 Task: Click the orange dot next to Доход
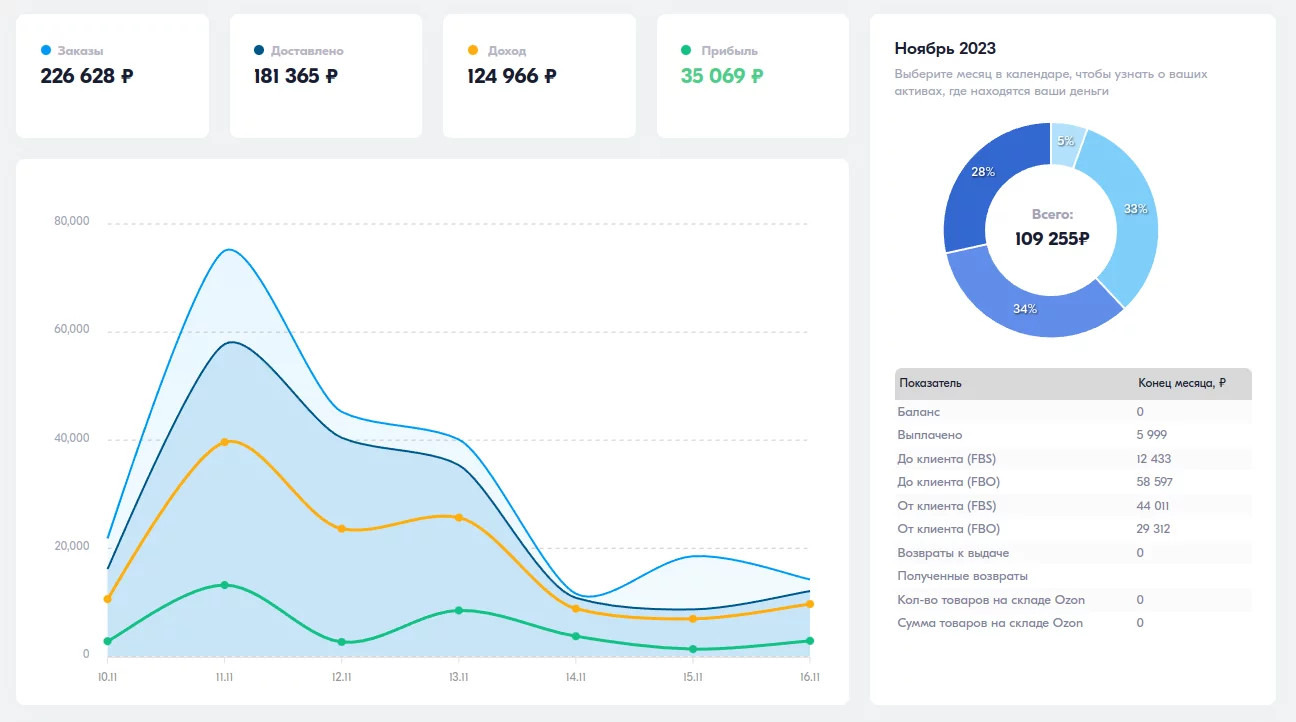[x=473, y=50]
